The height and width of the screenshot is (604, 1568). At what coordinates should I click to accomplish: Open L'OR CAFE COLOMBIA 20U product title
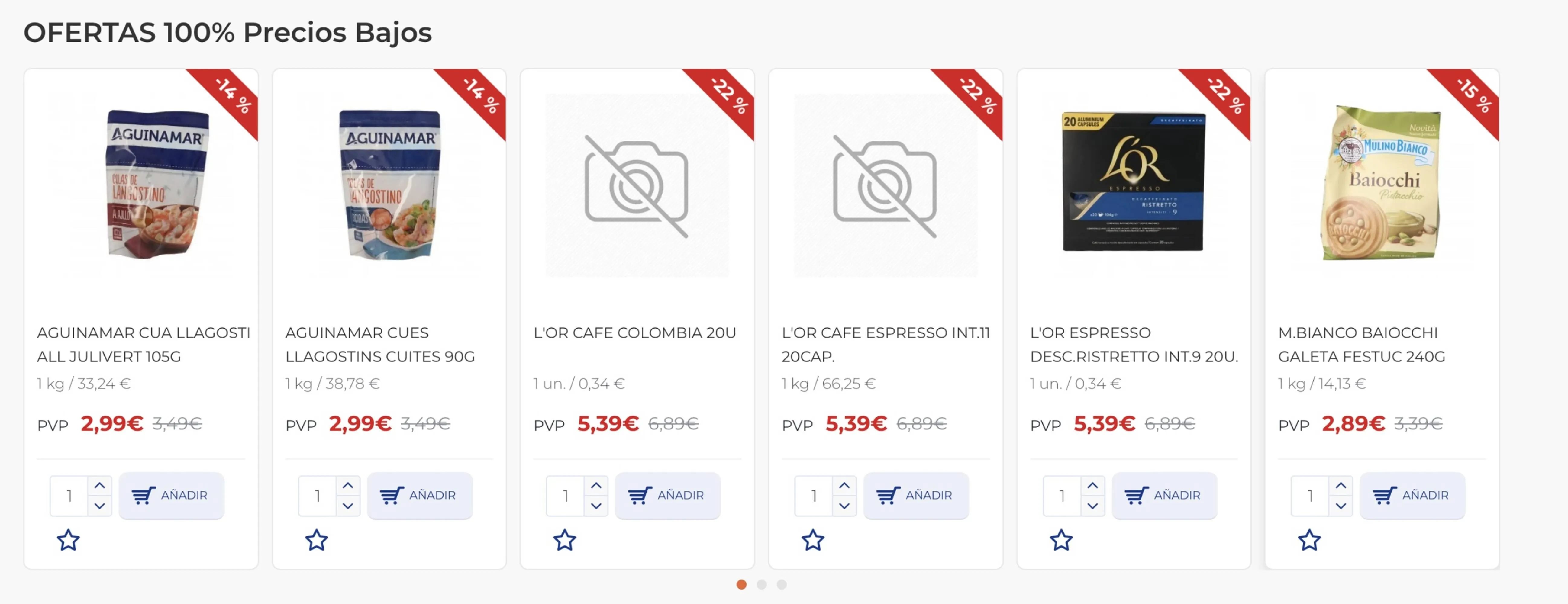click(x=635, y=333)
